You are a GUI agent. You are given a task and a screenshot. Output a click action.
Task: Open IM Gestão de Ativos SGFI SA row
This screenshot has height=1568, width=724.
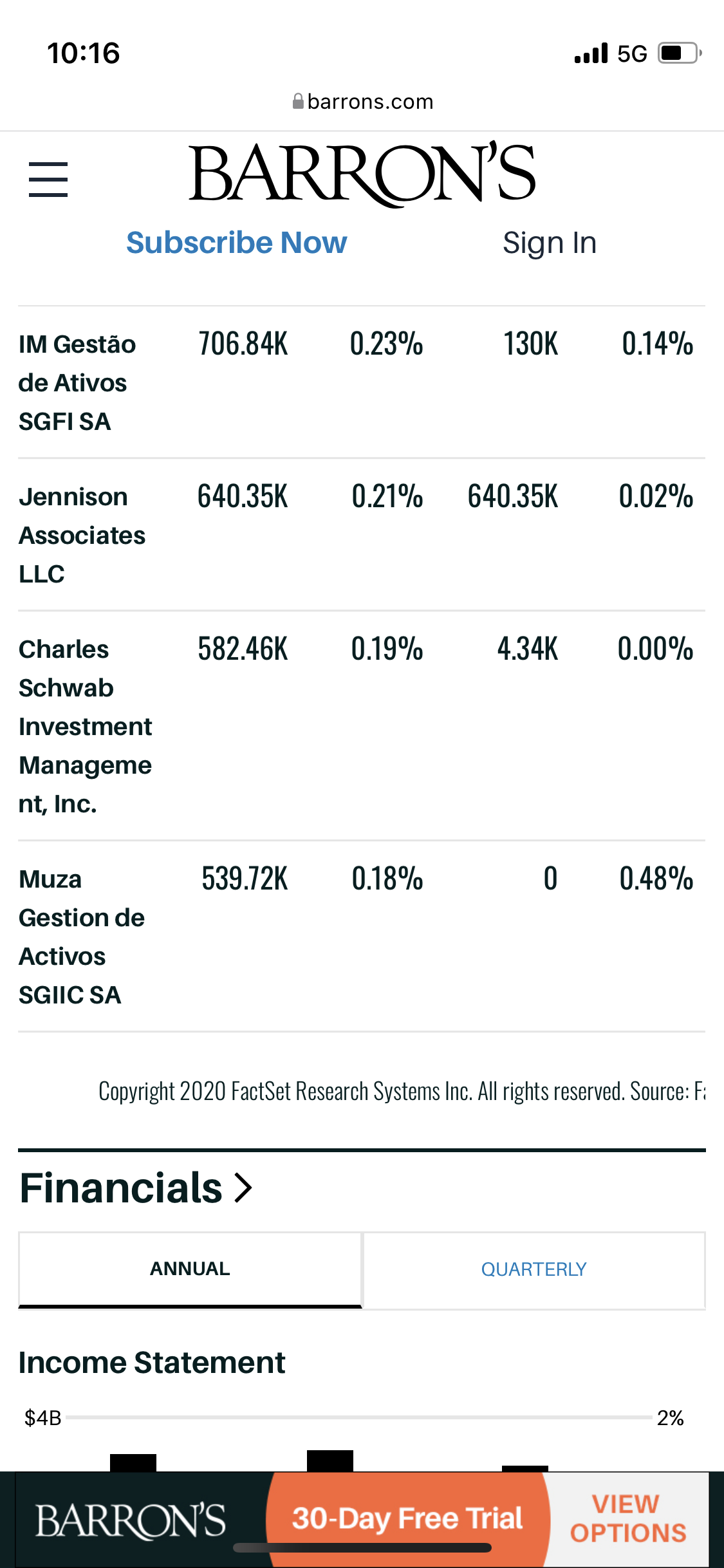(77, 382)
